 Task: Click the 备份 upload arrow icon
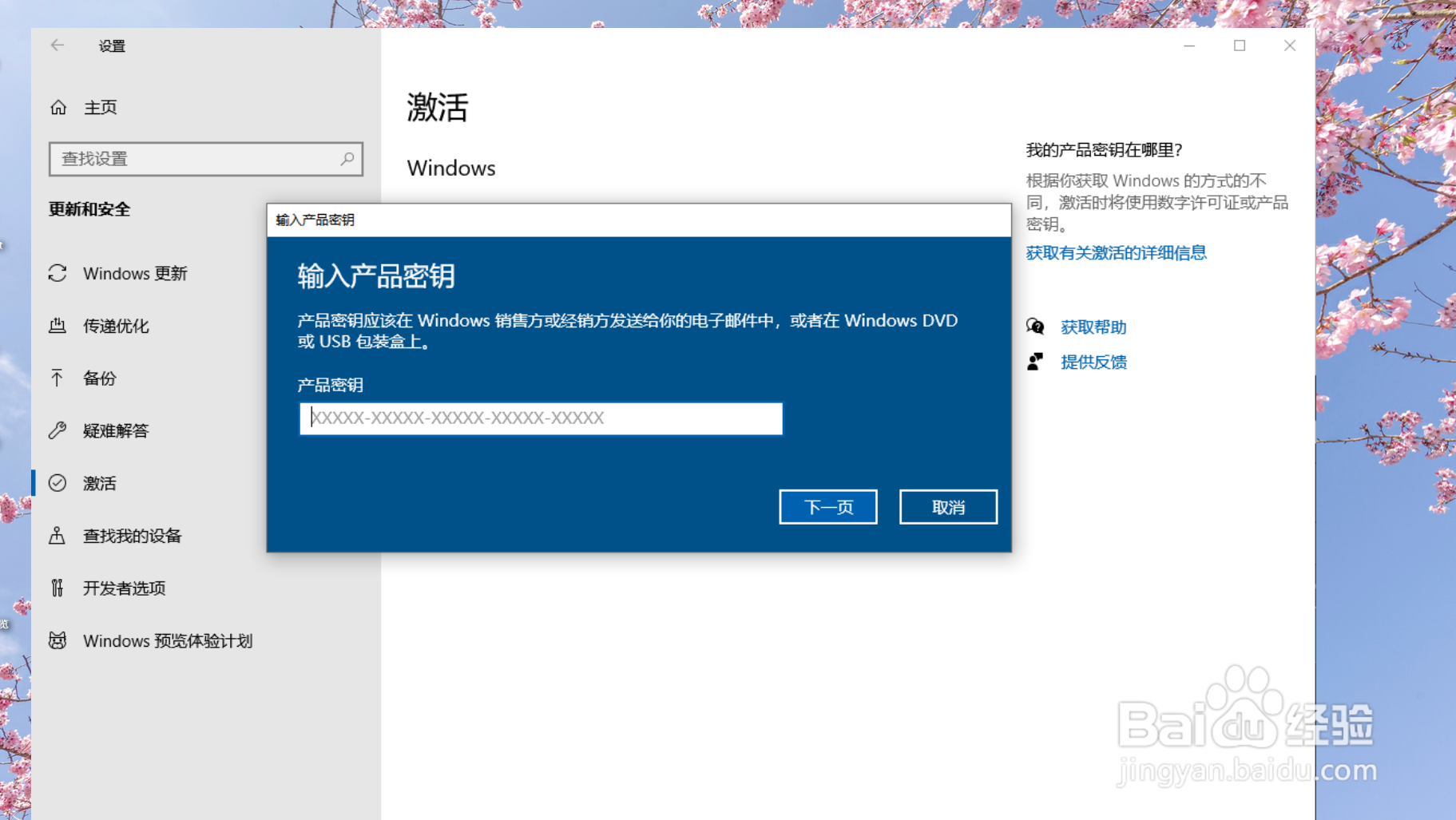58,378
